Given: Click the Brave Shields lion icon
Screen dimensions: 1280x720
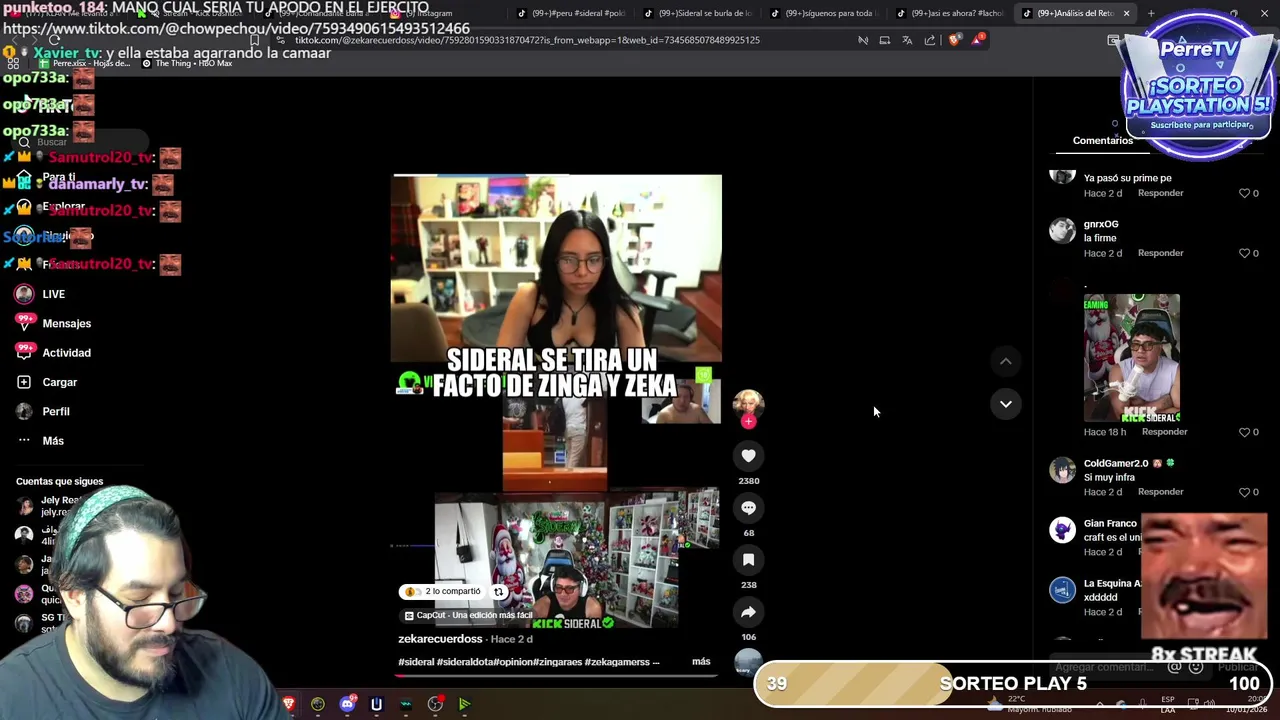Looking at the screenshot, I should pyautogui.click(x=954, y=40).
